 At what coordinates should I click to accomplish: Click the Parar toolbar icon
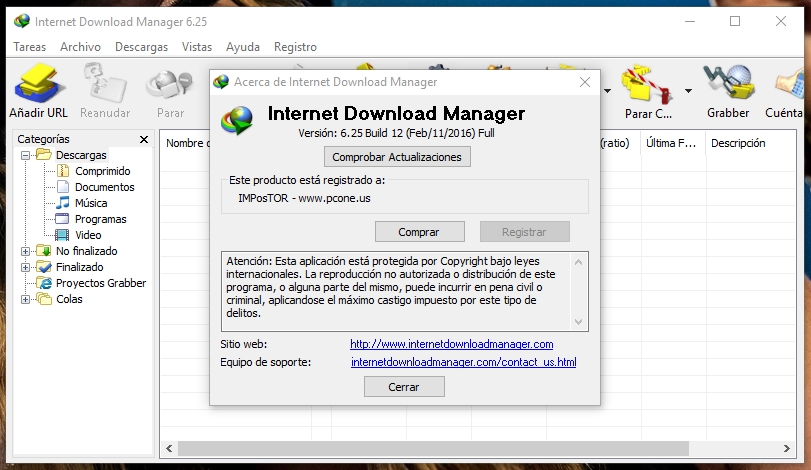click(x=170, y=85)
